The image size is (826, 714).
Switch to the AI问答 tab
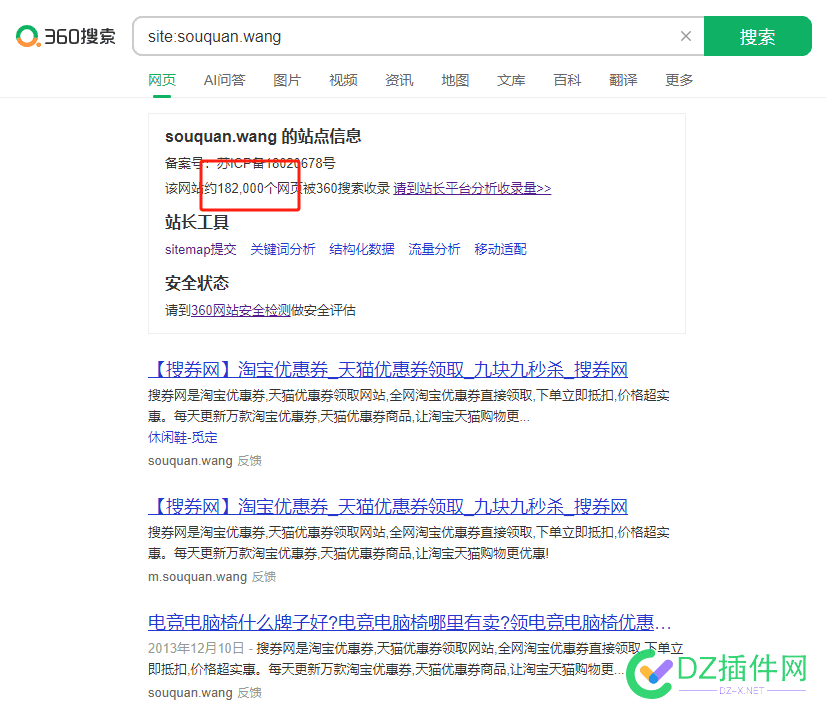(x=224, y=80)
